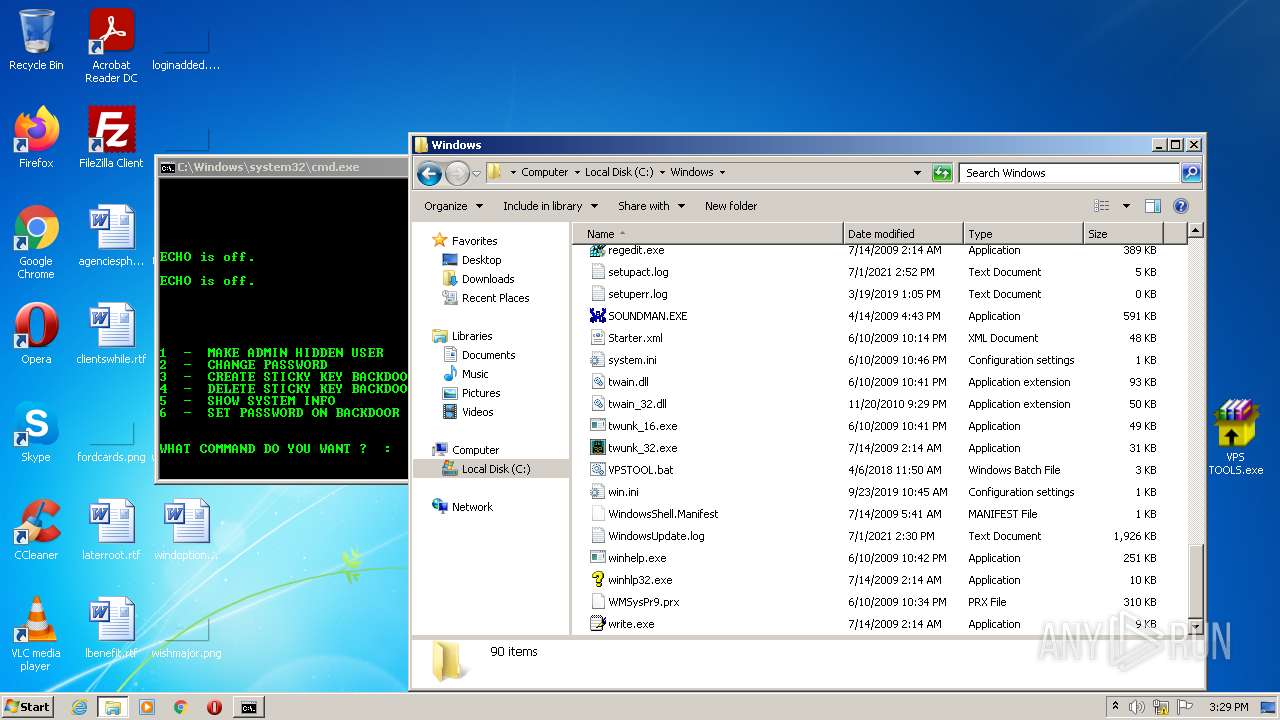
Task: Open Skype desktop shortcut
Action: (x=36, y=432)
